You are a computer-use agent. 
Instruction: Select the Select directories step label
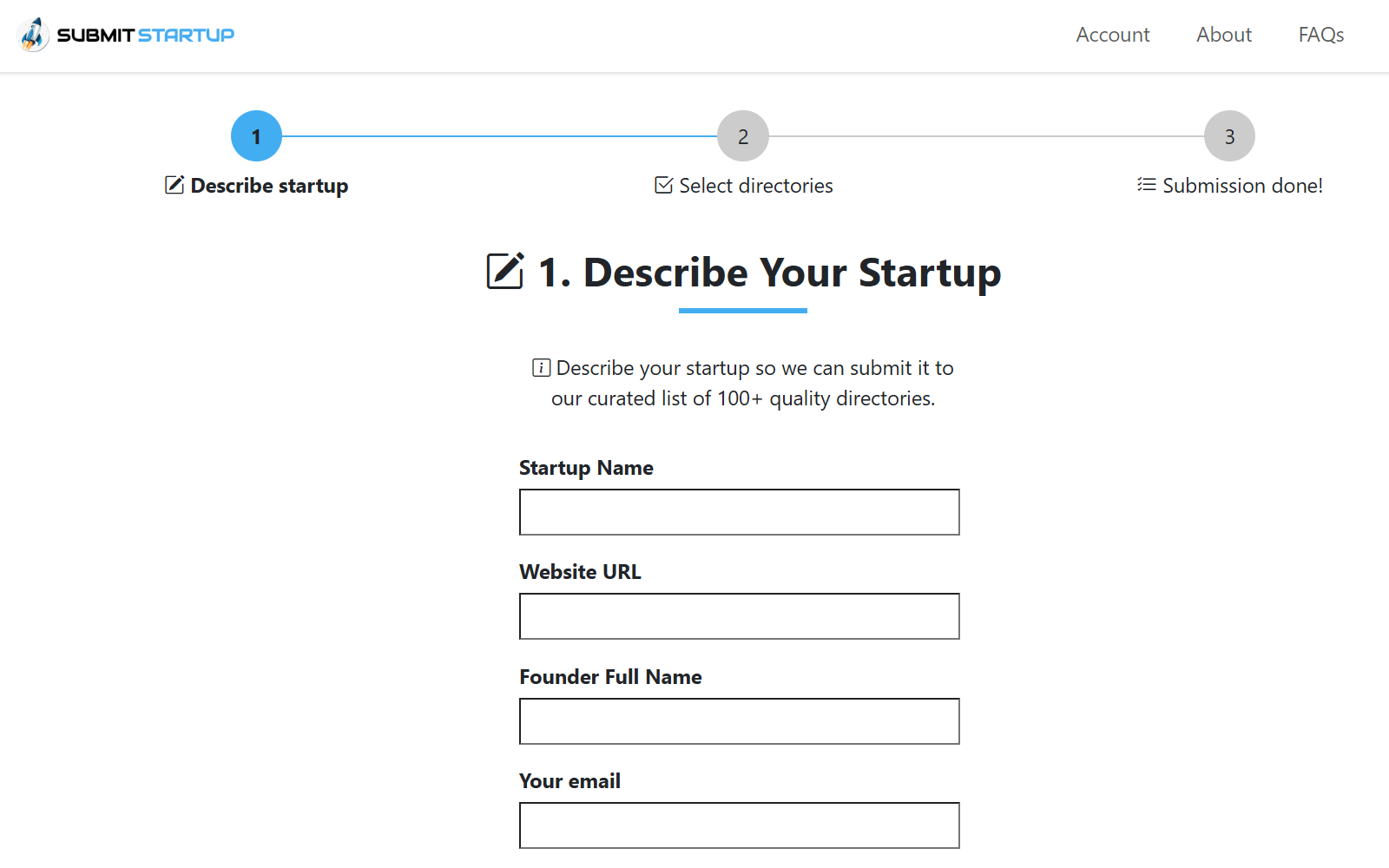[756, 186]
